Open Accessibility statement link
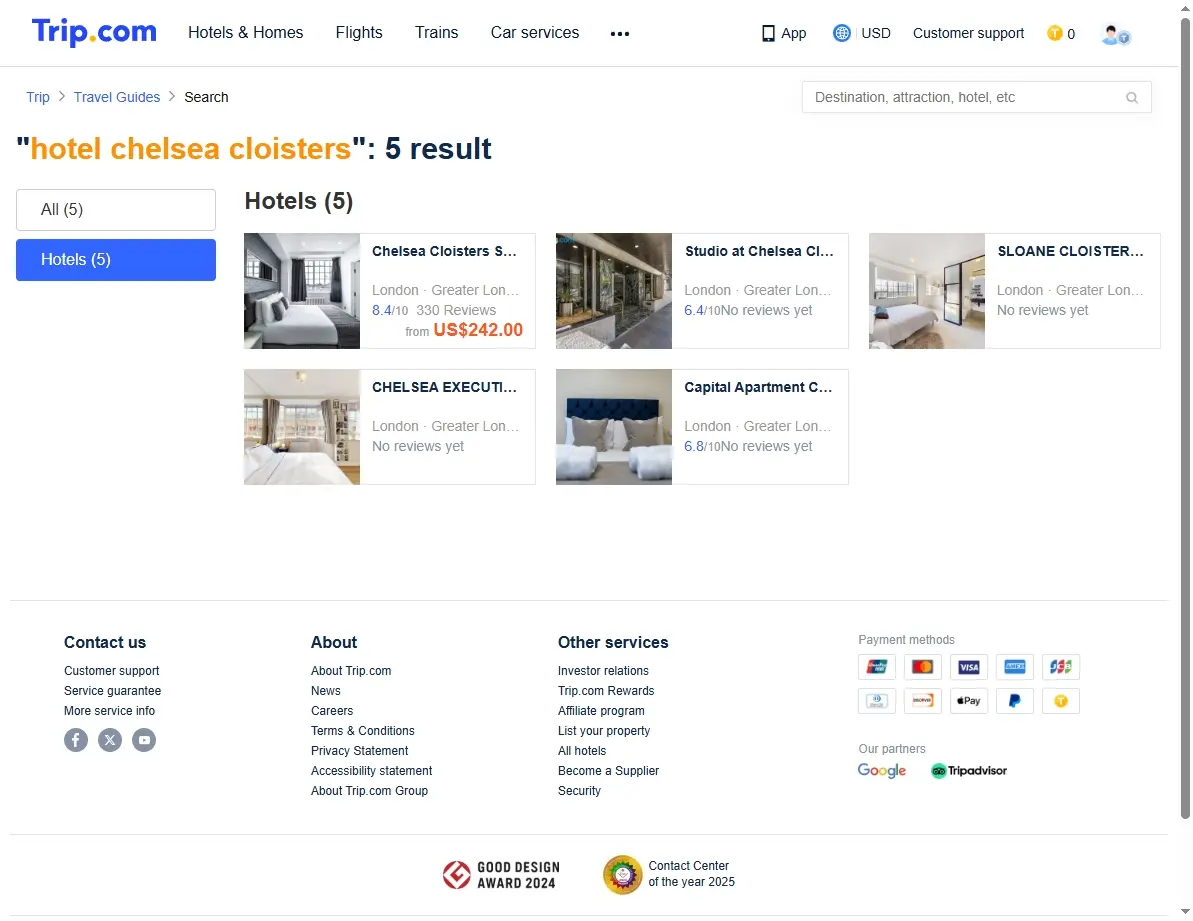Viewport: 1193px width, 921px height. 371,770
